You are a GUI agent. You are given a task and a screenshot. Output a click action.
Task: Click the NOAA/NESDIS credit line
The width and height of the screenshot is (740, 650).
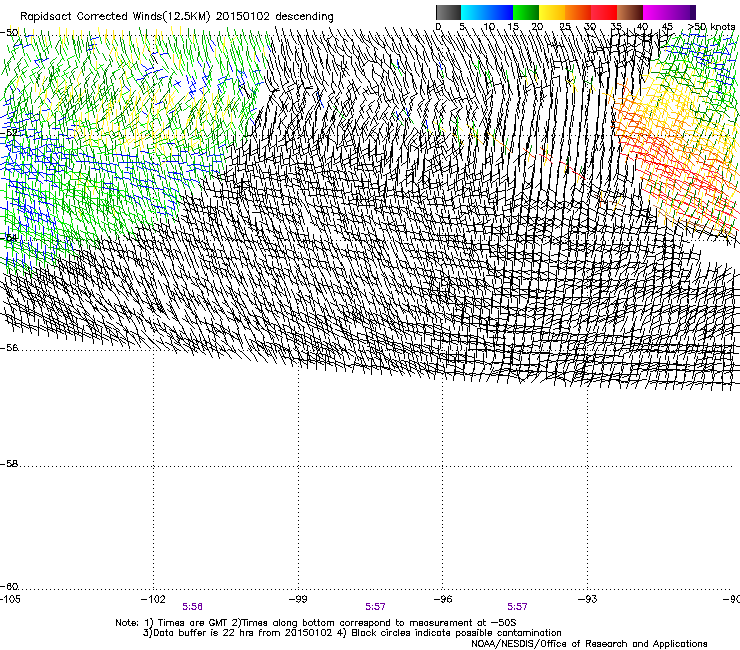pyautogui.click(x=589, y=644)
